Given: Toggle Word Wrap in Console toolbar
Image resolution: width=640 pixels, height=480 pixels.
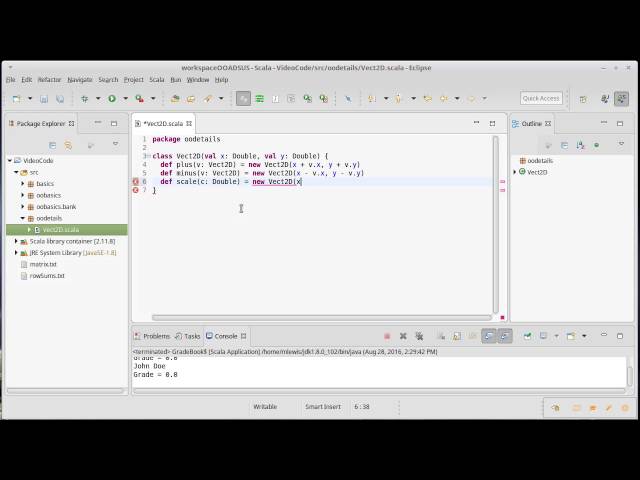Looking at the screenshot, I should 473,336.
